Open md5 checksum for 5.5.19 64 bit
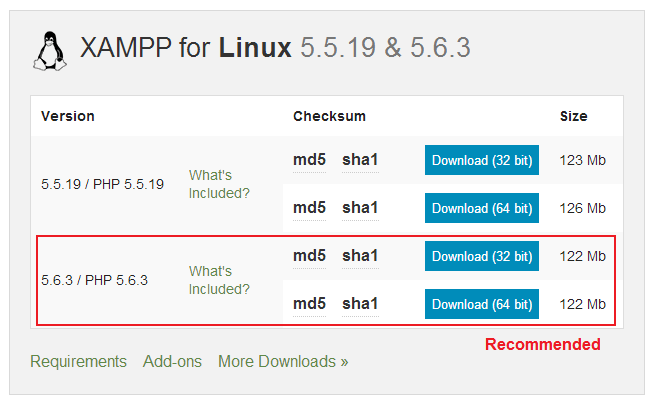 click(309, 208)
